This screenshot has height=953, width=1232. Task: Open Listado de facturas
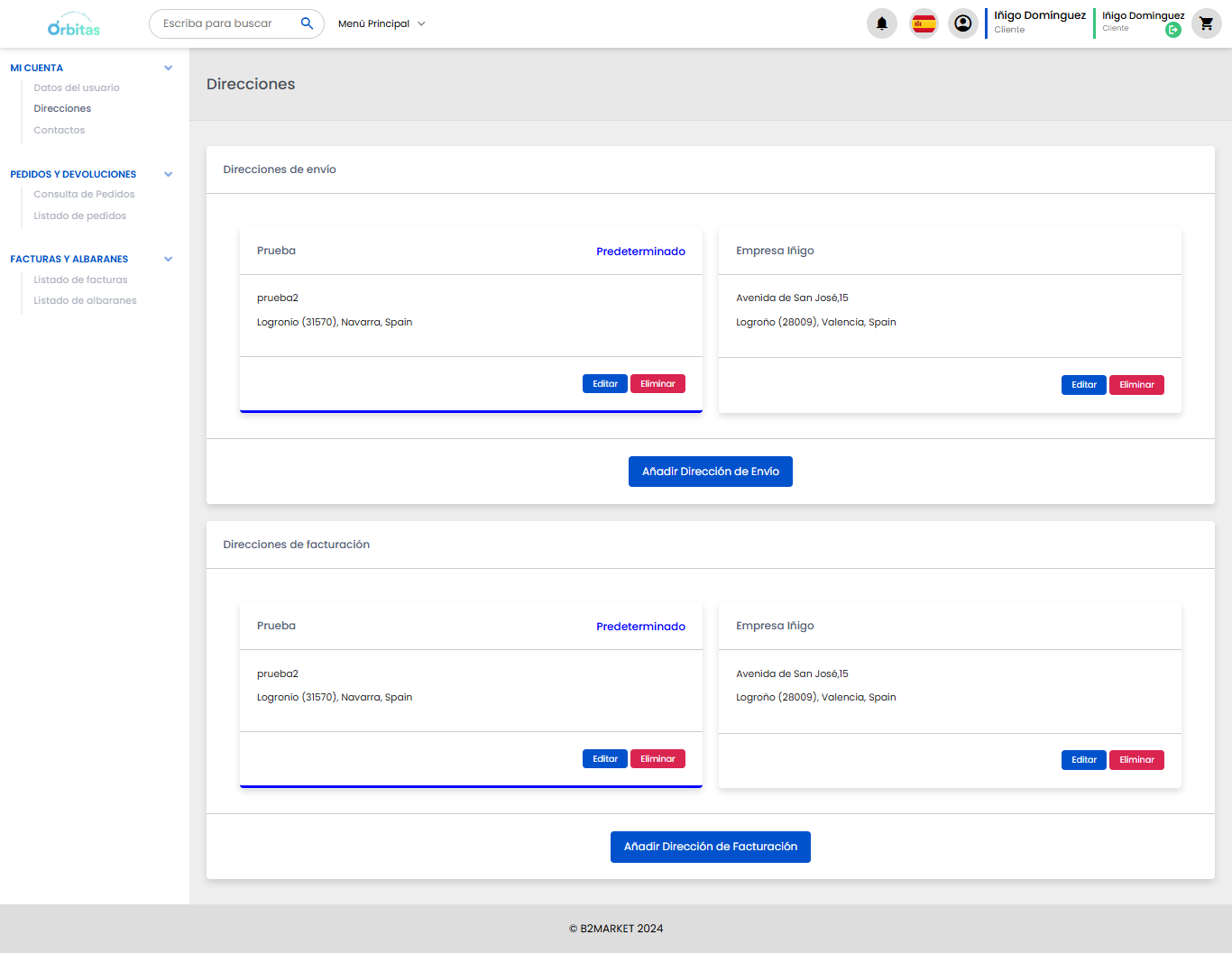[x=80, y=279]
